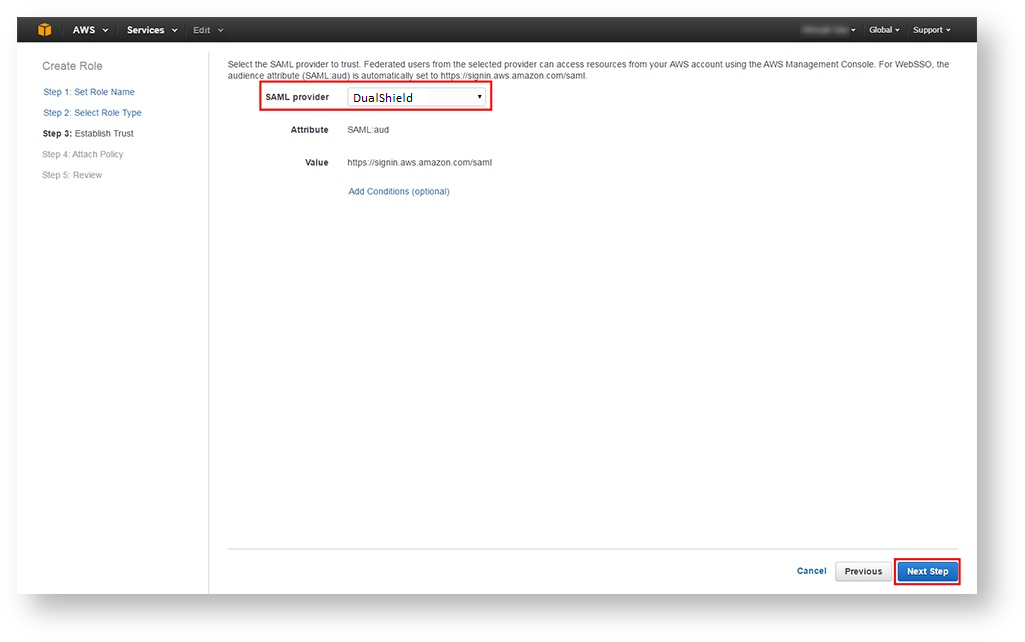Click the orange AWS cube logo
The image size is (1025, 642).
point(44,30)
